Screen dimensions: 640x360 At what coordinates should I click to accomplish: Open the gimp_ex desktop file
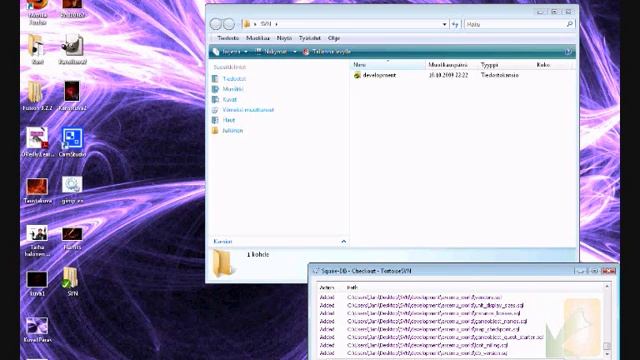[x=72, y=189]
